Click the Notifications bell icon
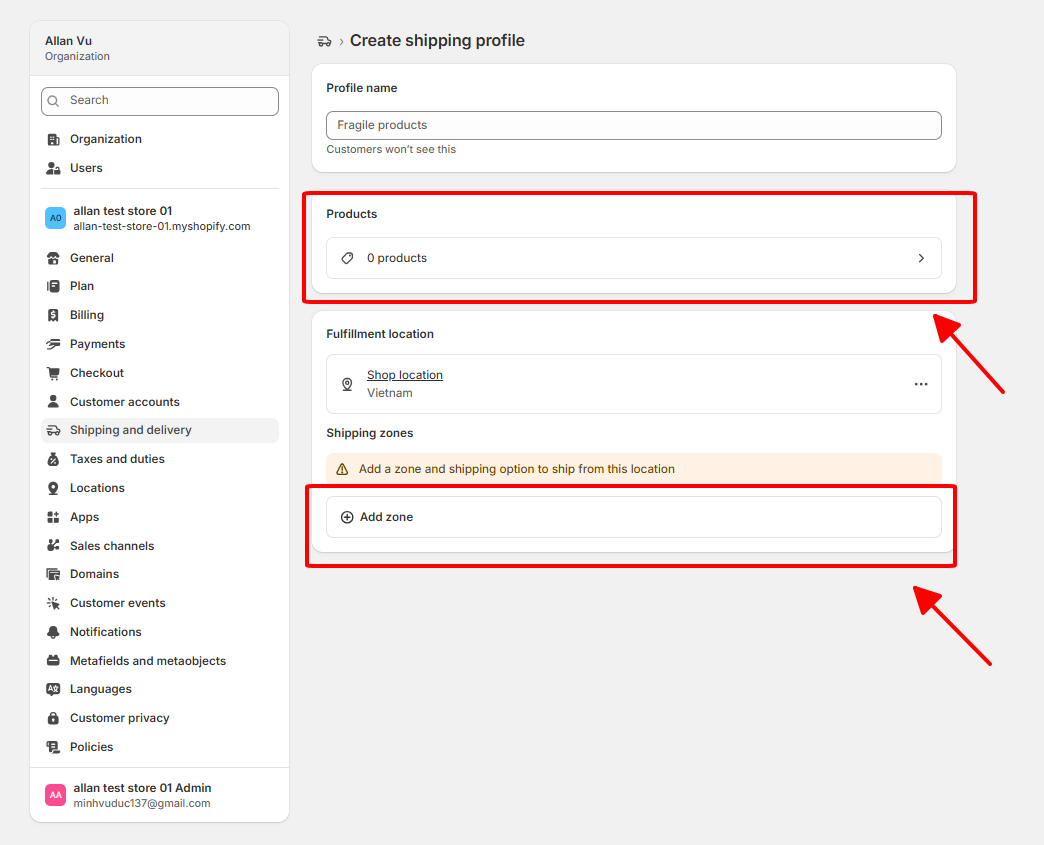 coord(53,632)
